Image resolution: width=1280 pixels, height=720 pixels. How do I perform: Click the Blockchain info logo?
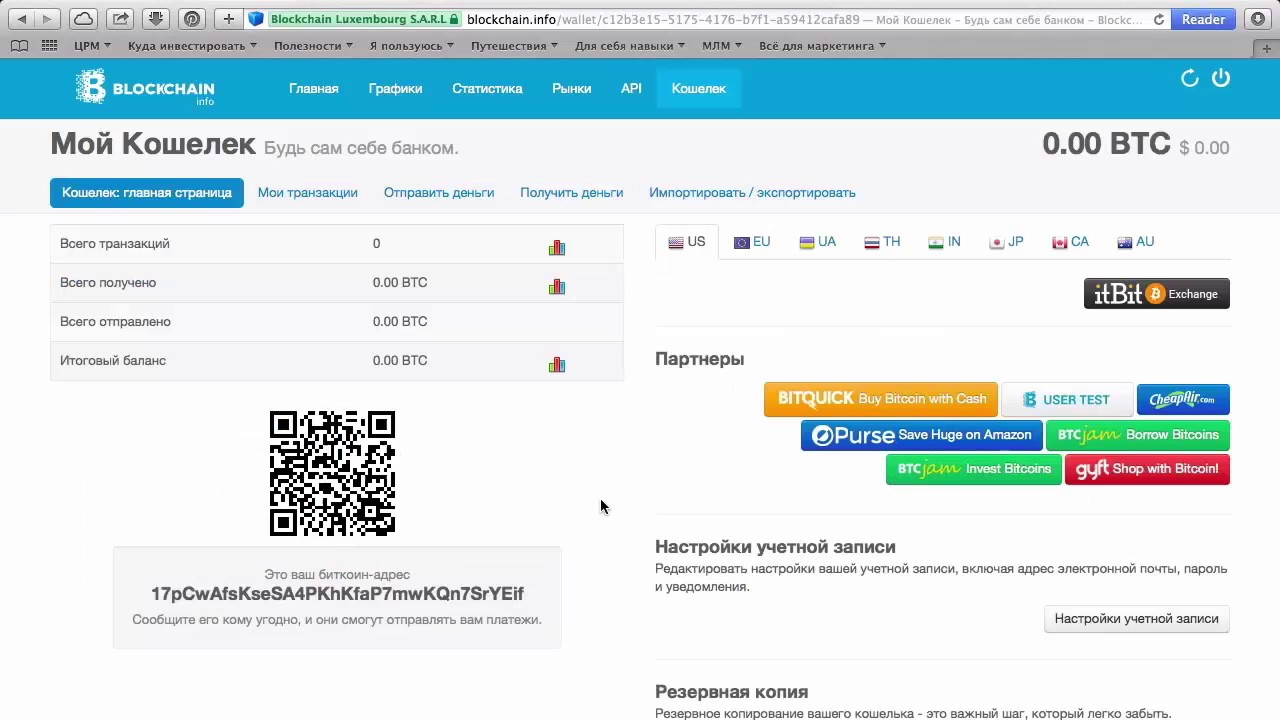(145, 88)
